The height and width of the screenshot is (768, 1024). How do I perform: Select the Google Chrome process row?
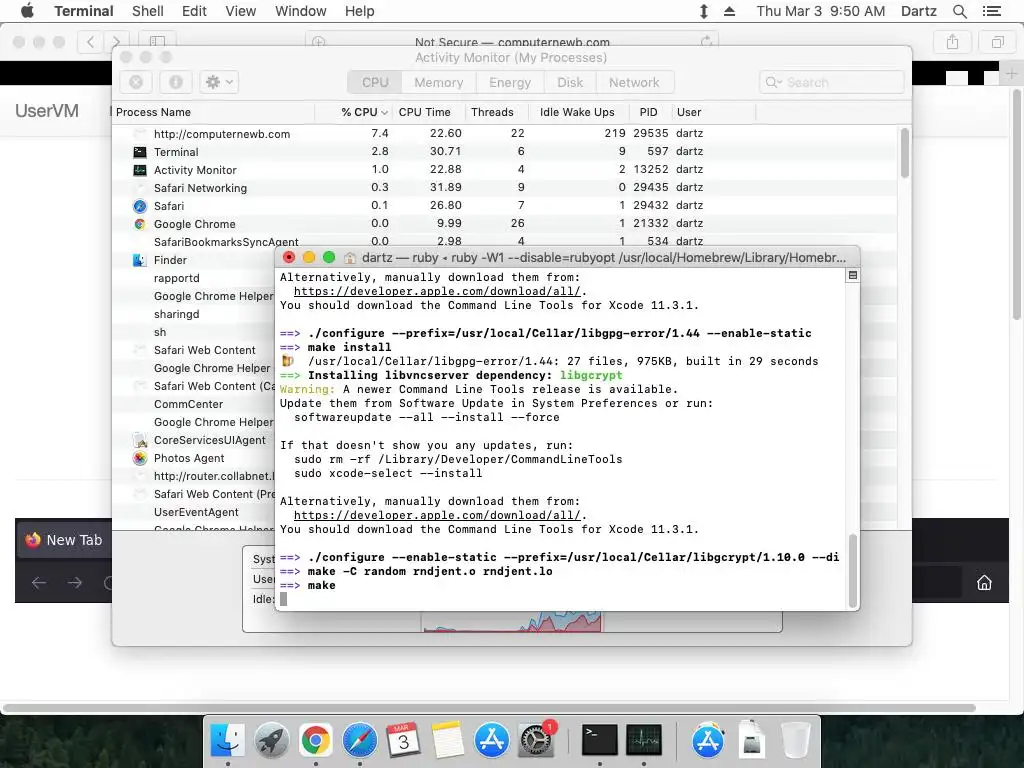pyautogui.click(x=505, y=223)
